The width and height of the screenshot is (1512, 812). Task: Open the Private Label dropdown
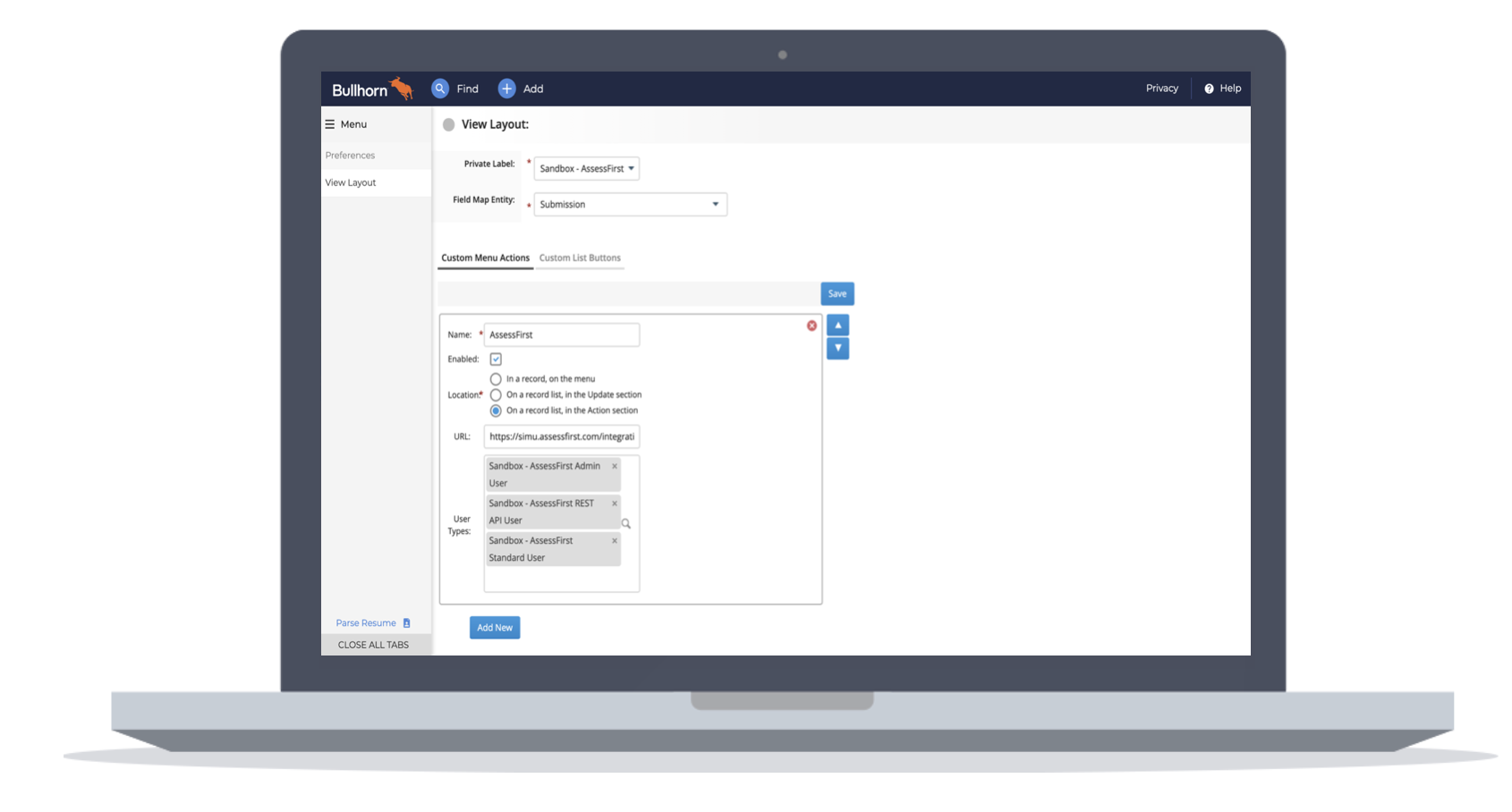click(x=587, y=168)
